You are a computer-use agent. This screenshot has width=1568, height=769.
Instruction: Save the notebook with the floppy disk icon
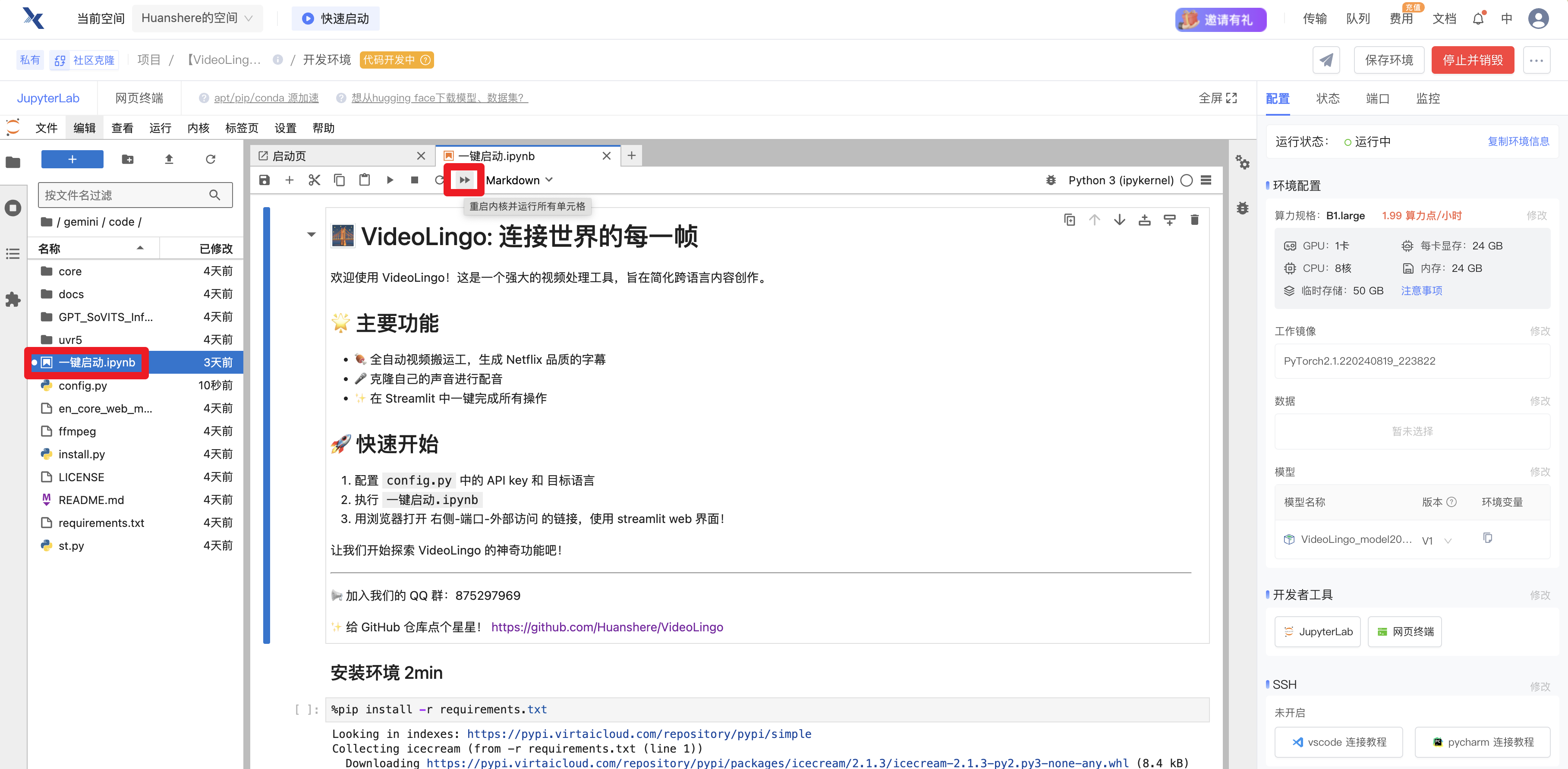click(264, 180)
